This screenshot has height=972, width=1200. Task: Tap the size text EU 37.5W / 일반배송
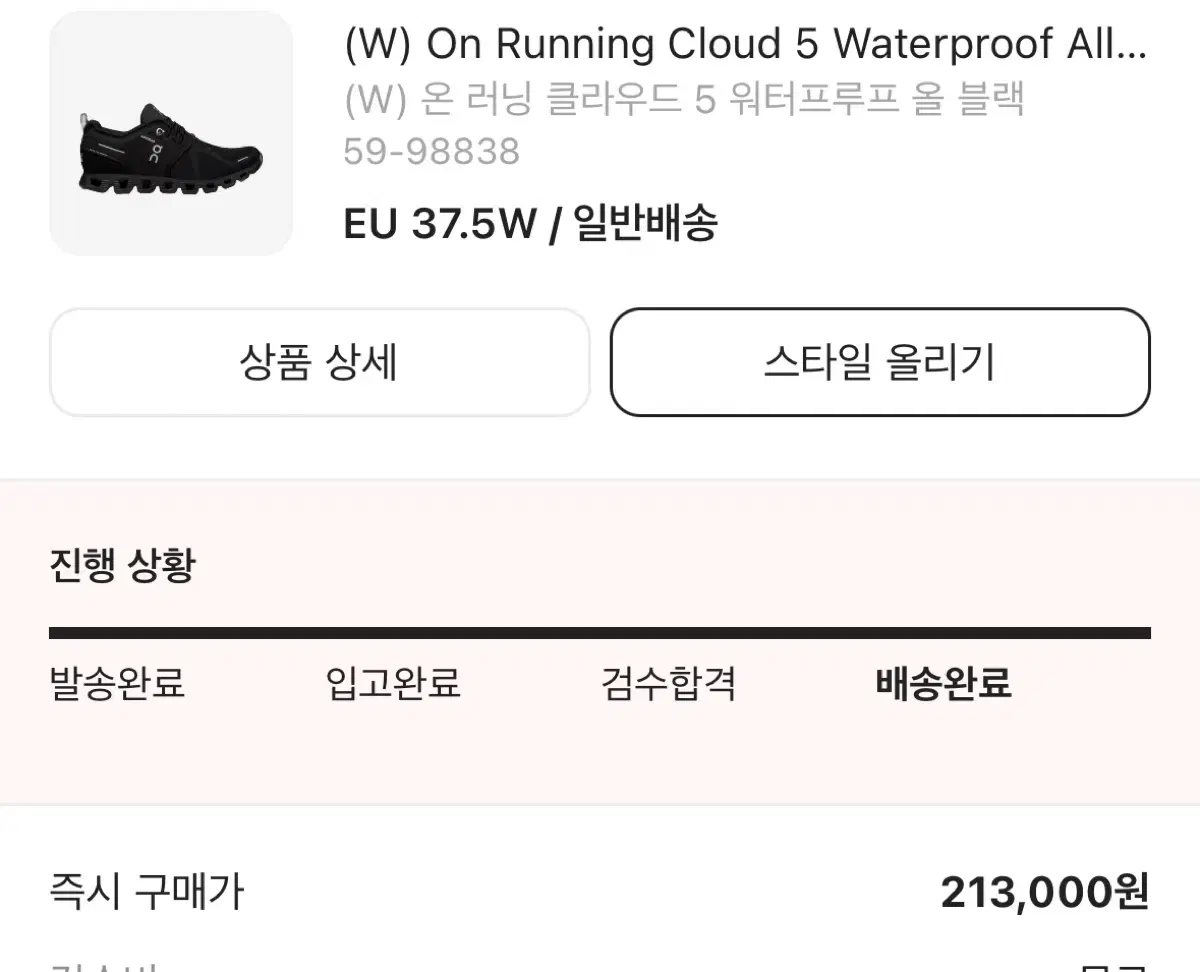pos(530,224)
